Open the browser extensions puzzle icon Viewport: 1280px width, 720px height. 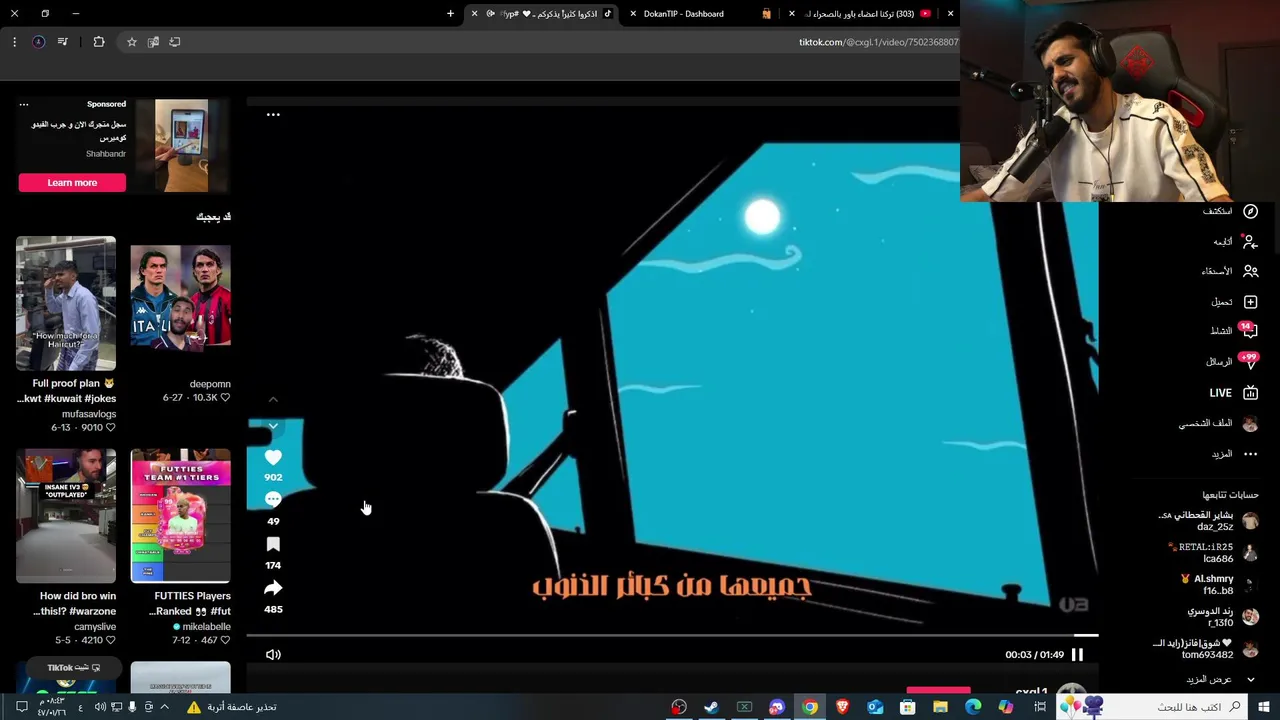click(98, 42)
